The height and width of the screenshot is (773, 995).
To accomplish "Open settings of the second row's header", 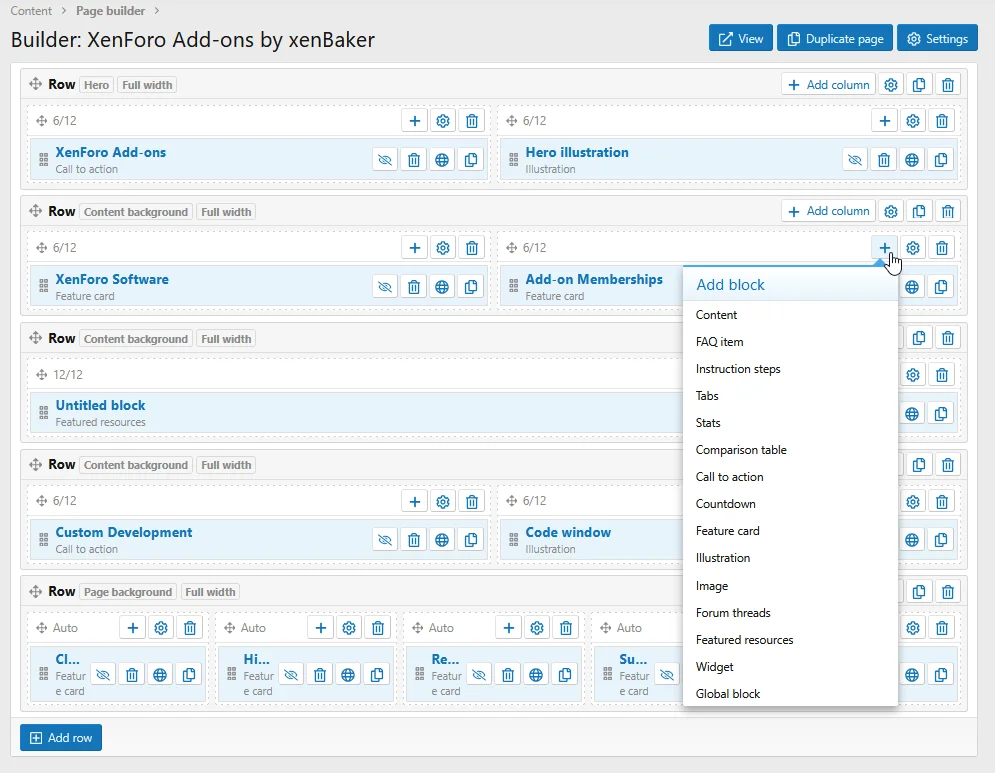I will 891,211.
